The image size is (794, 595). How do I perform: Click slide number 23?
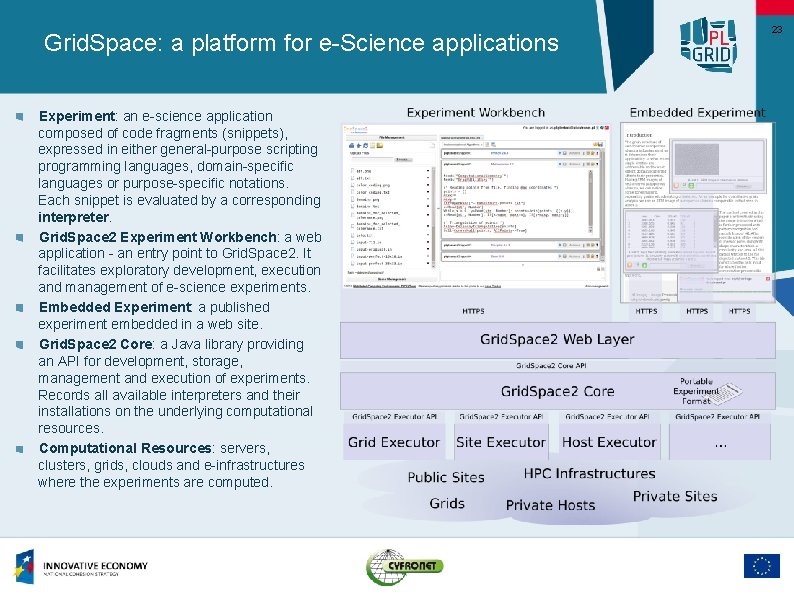pos(777,29)
